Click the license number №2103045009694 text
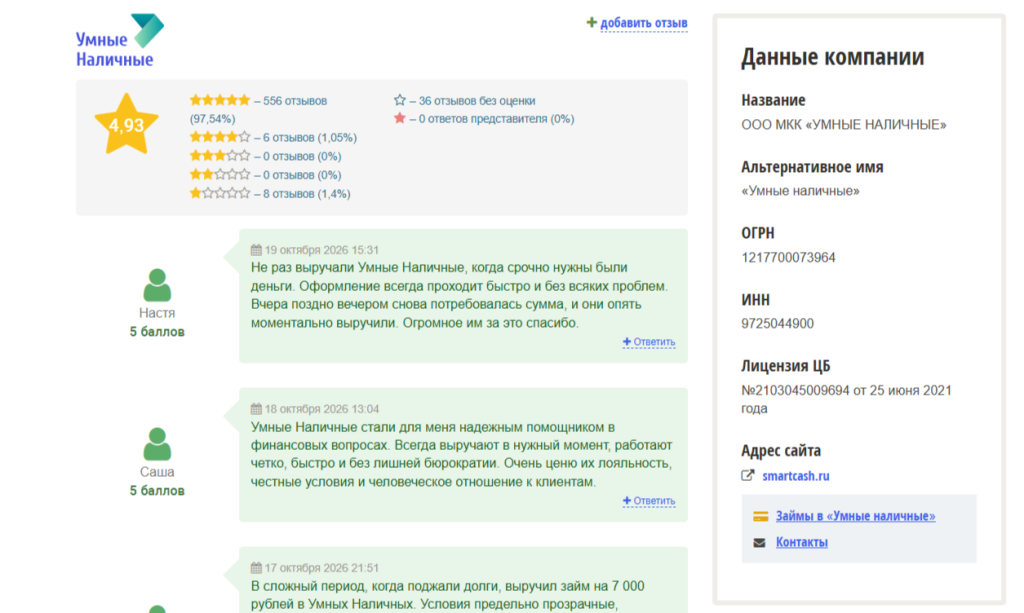Viewport: 1024px width, 613px height. 795,390
